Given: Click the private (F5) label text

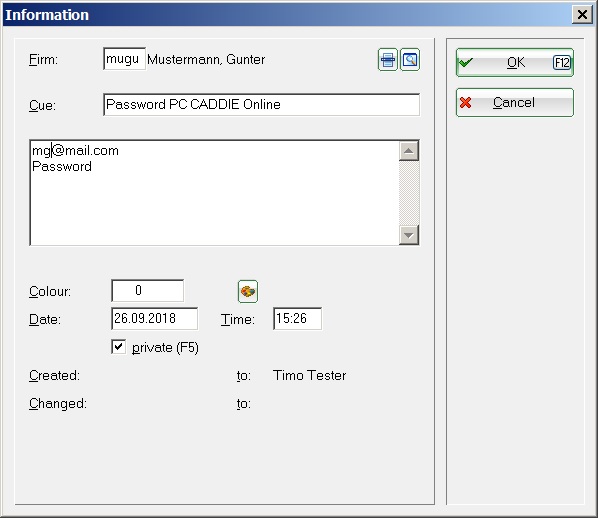Looking at the screenshot, I should (x=165, y=347).
